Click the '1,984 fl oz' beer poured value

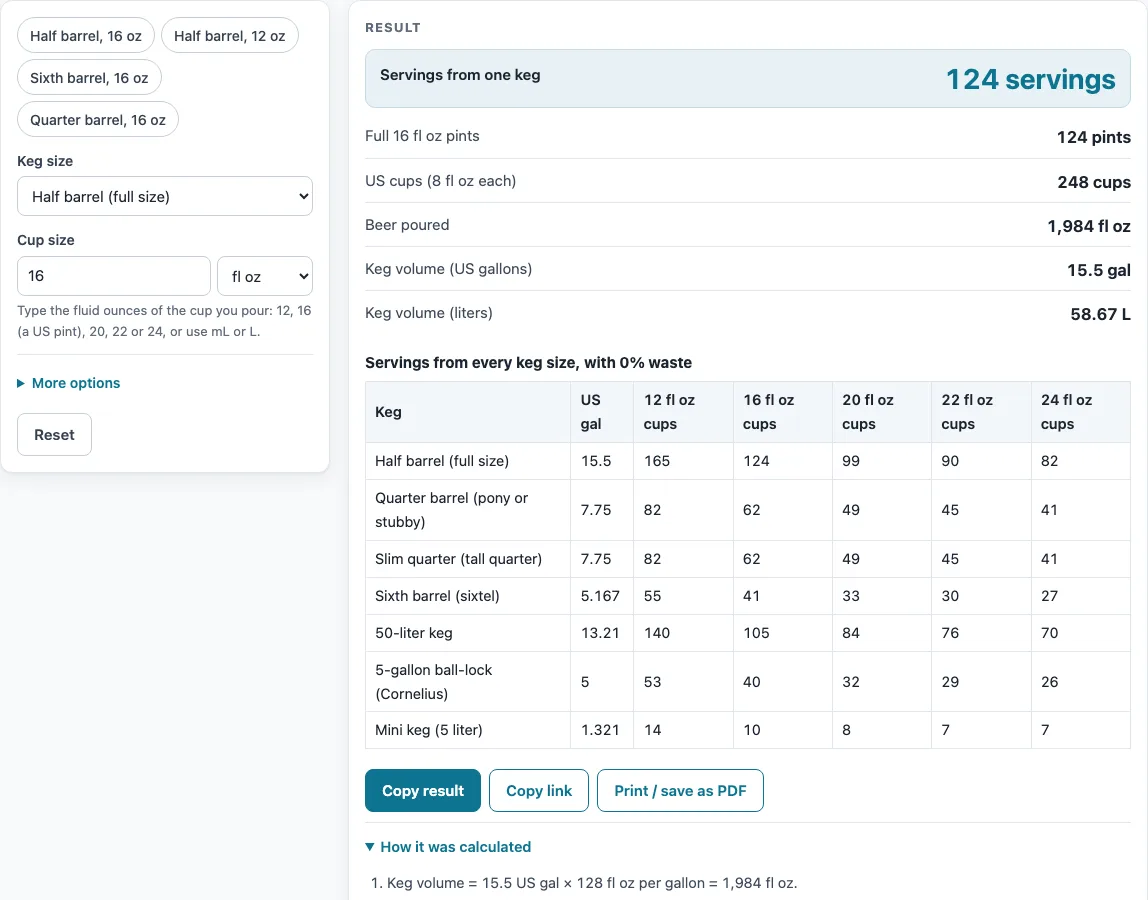[1089, 226]
